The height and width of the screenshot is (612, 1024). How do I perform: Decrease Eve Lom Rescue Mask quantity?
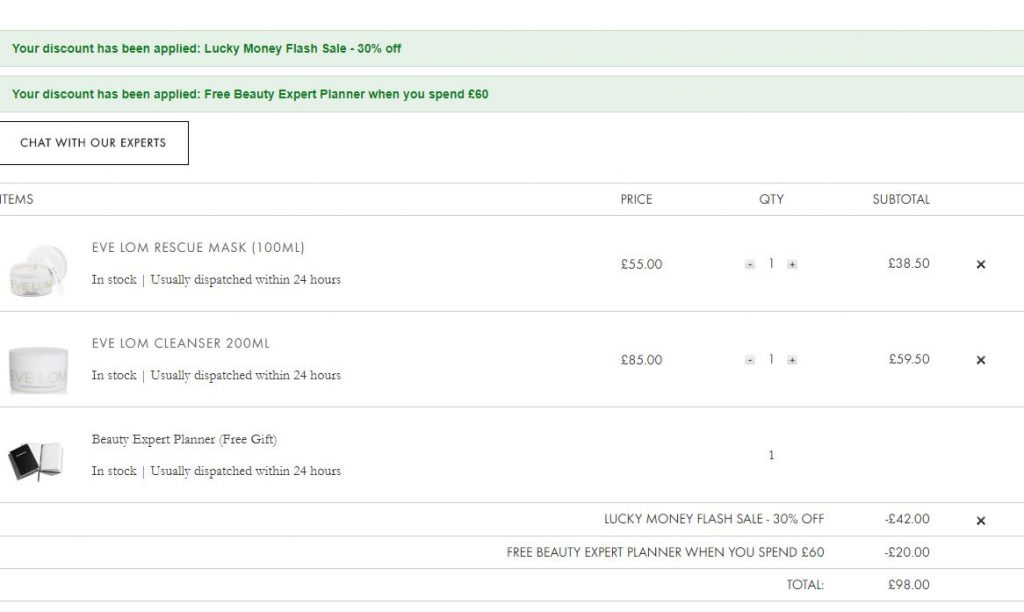tap(750, 265)
